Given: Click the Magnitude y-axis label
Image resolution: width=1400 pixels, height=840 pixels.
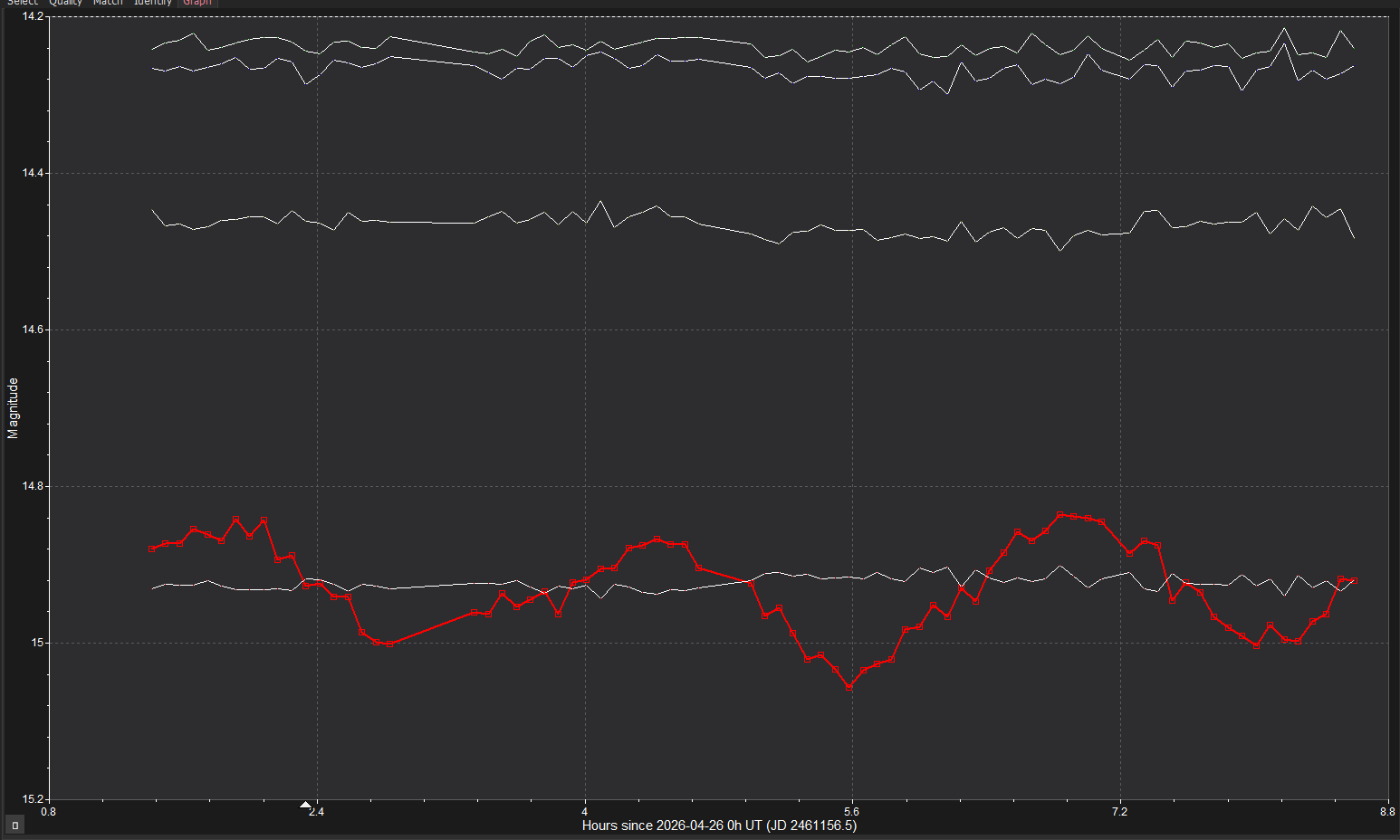Looking at the screenshot, I should pos(13,408).
